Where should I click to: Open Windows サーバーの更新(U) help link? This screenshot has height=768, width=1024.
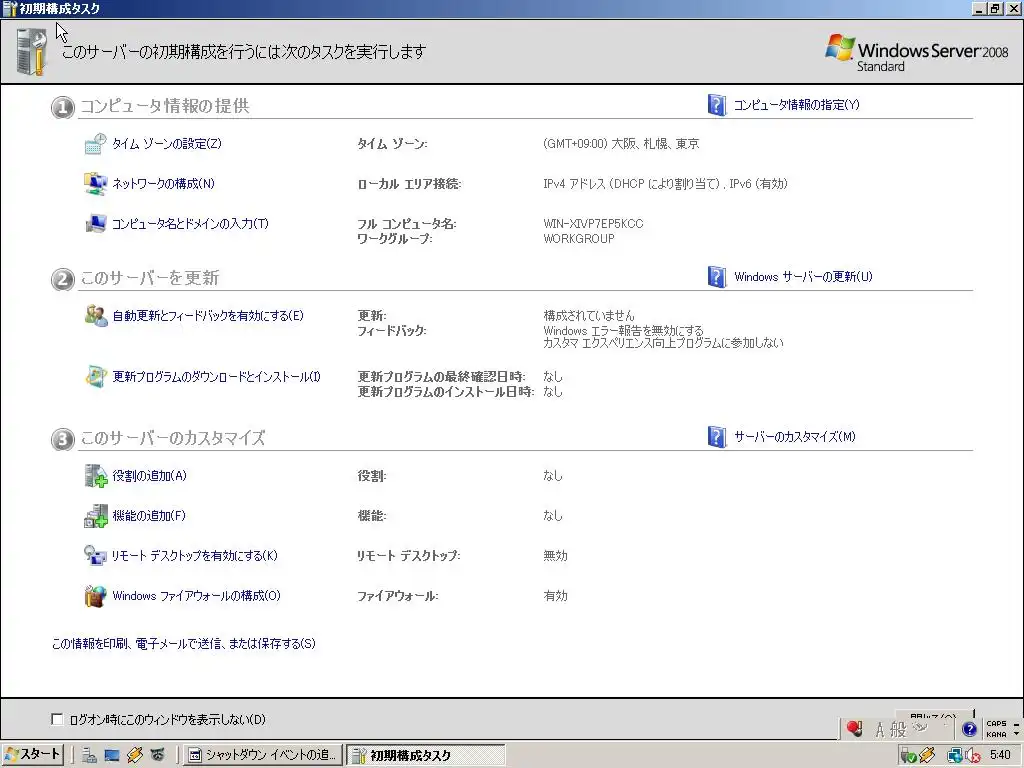[803, 277]
